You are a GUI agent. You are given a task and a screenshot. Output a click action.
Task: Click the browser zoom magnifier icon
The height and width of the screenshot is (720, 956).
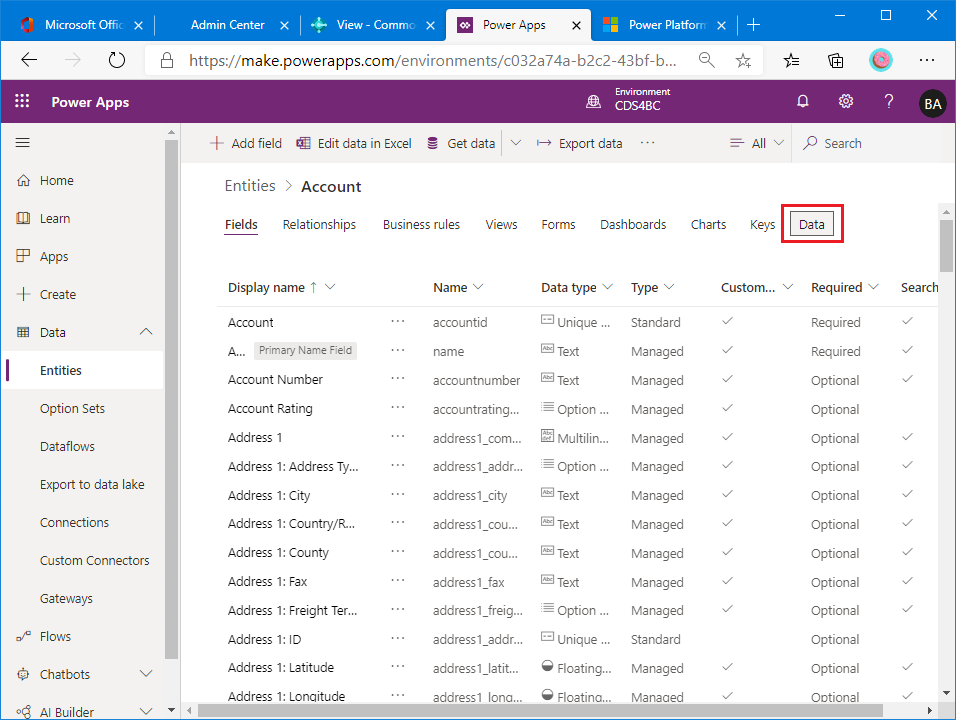tap(707, 60)
